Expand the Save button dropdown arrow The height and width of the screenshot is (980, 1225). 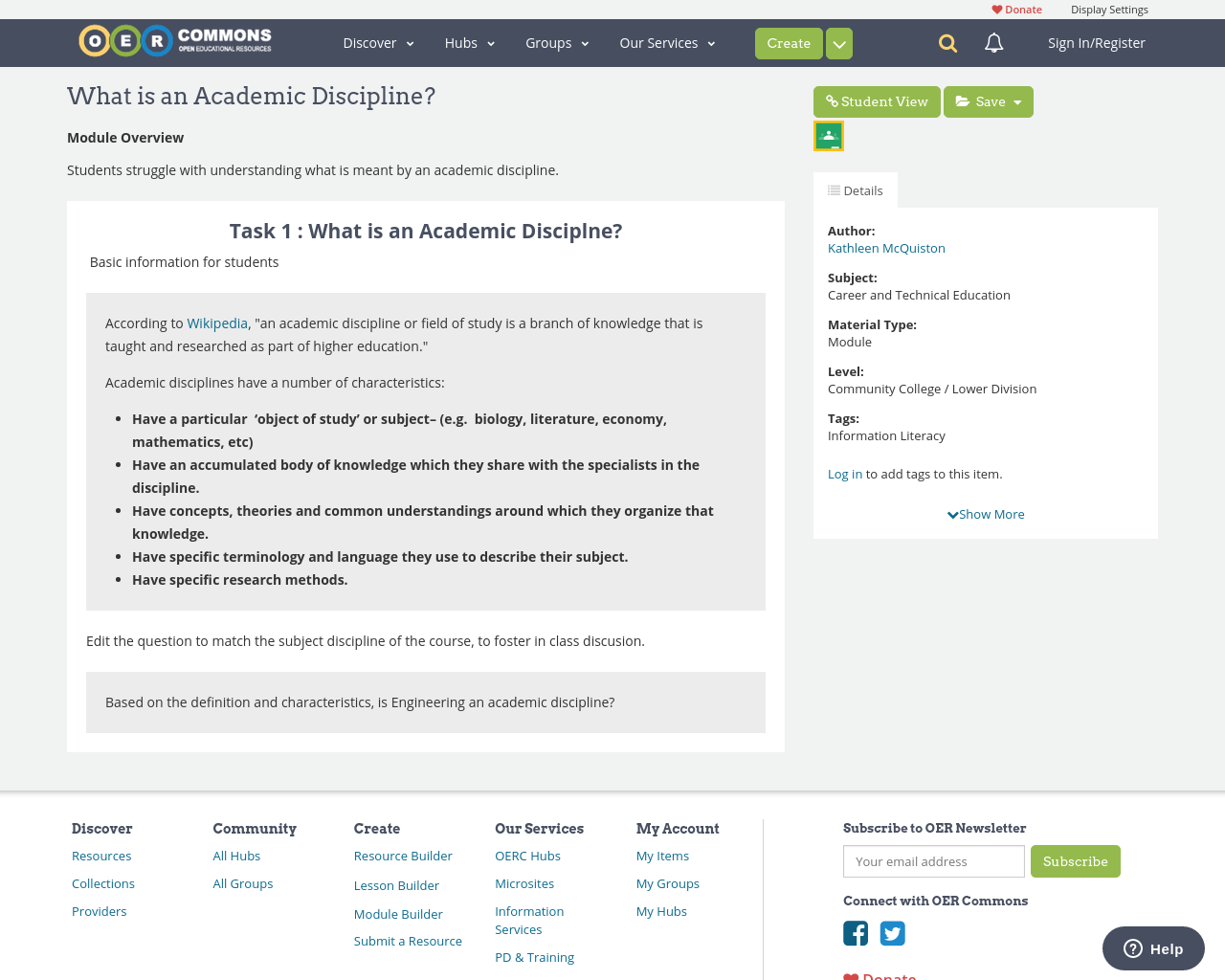[x=1016, y=100]
